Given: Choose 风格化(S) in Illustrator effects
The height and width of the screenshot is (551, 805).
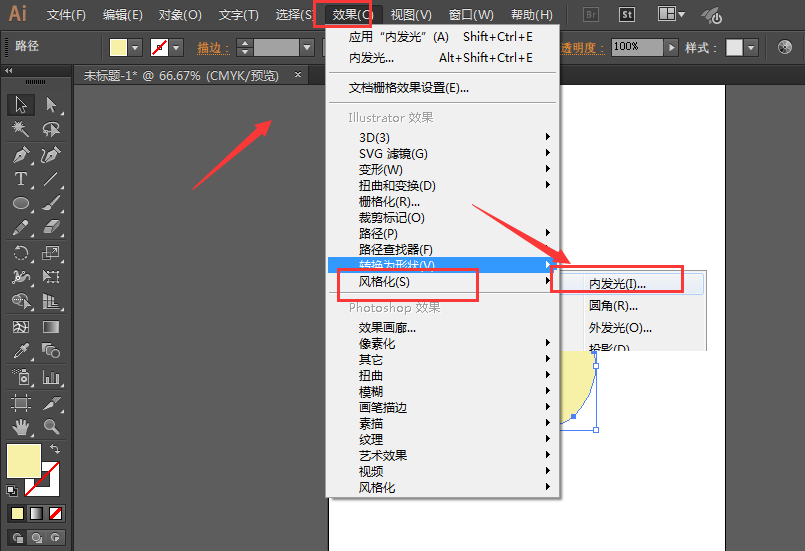Looking at the screenshot, I should pyautogui.click(x=444, y=281).
